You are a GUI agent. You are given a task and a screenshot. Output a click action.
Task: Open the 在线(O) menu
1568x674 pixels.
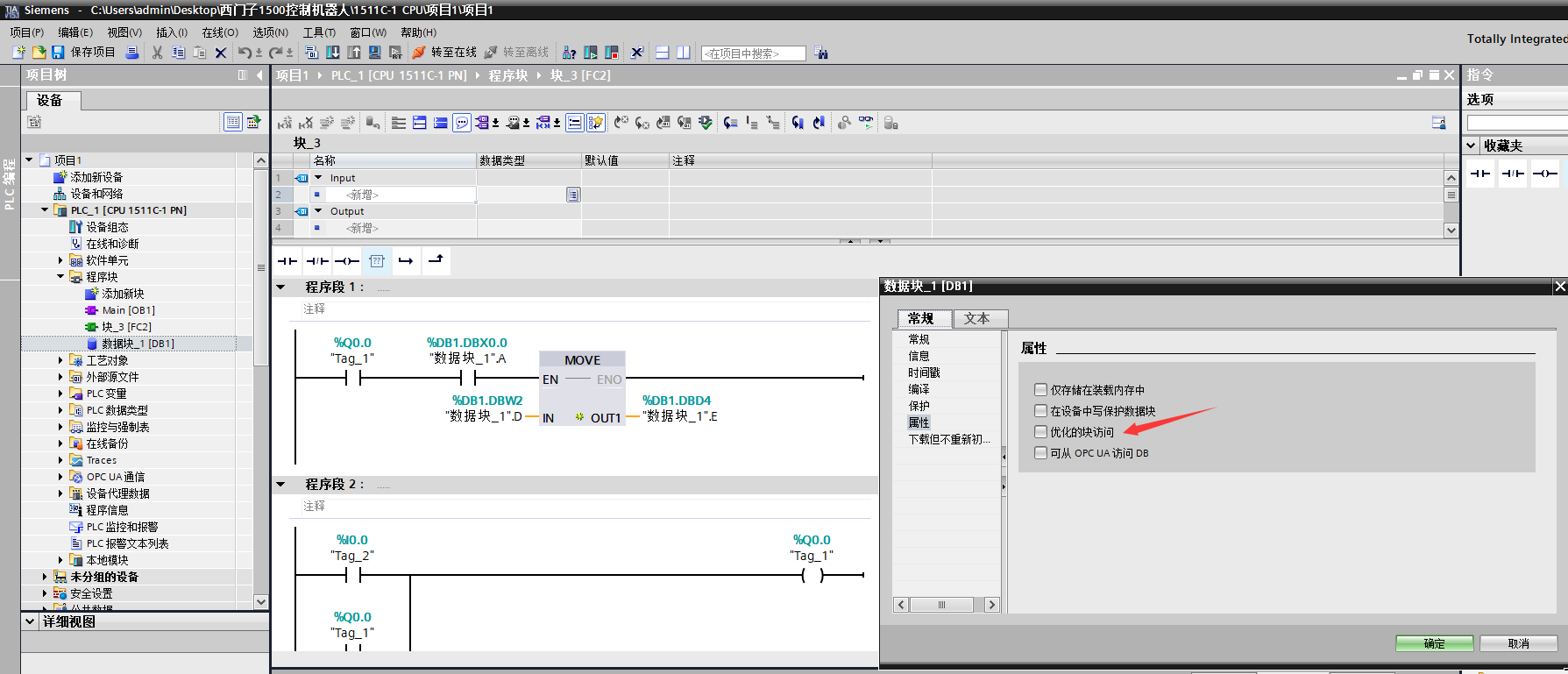[x=220, y=32]
